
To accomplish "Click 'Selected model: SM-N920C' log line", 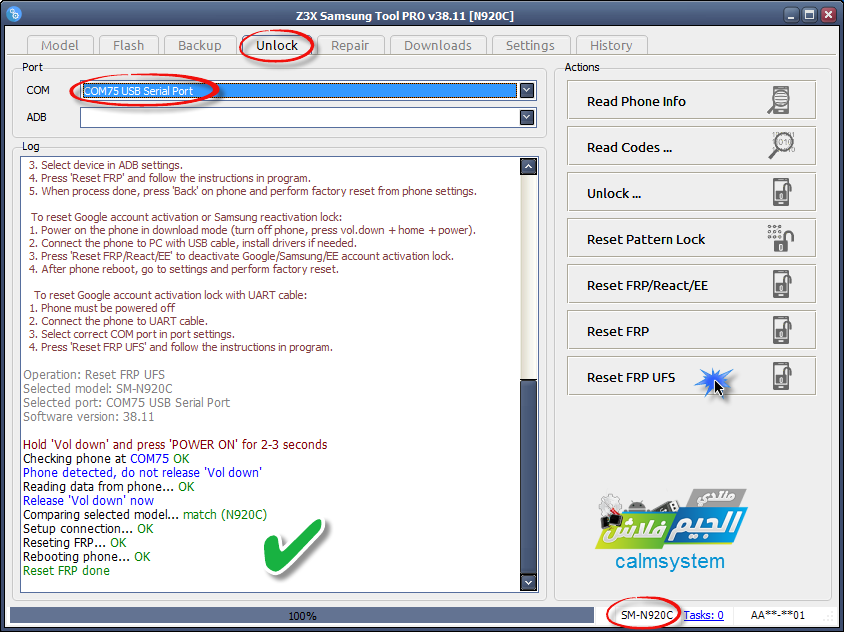I will pyautogui.click(x=98, y=389).
